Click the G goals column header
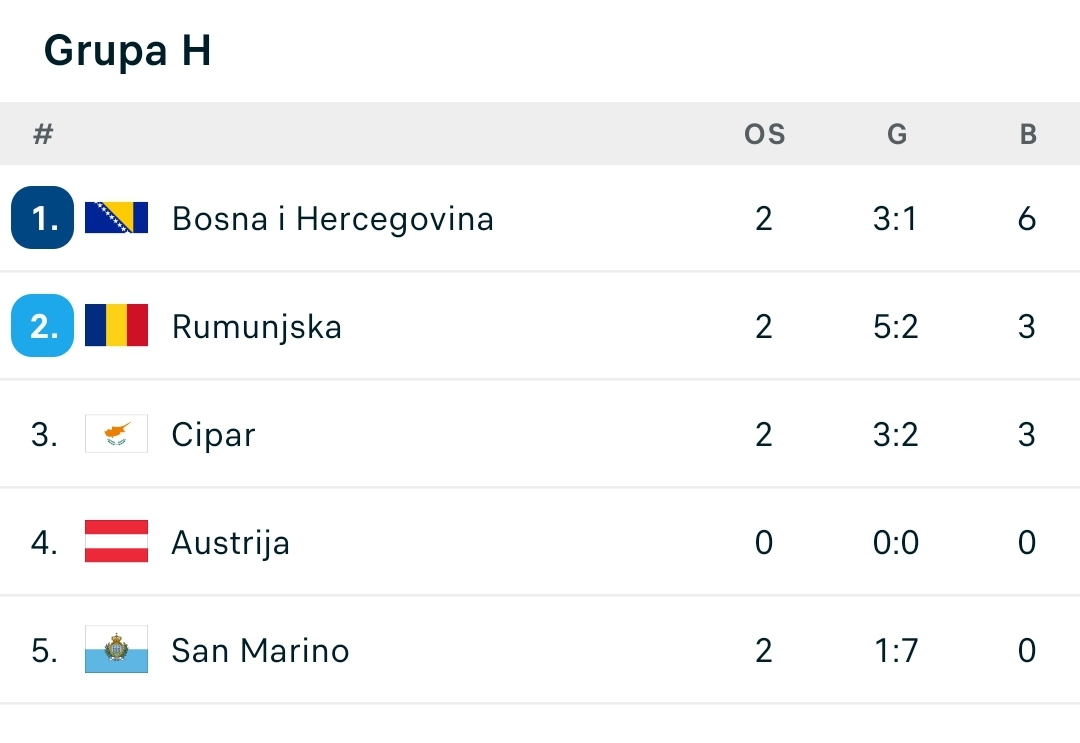Screen dimensions: 1080x743 click(x=897, y=134)
